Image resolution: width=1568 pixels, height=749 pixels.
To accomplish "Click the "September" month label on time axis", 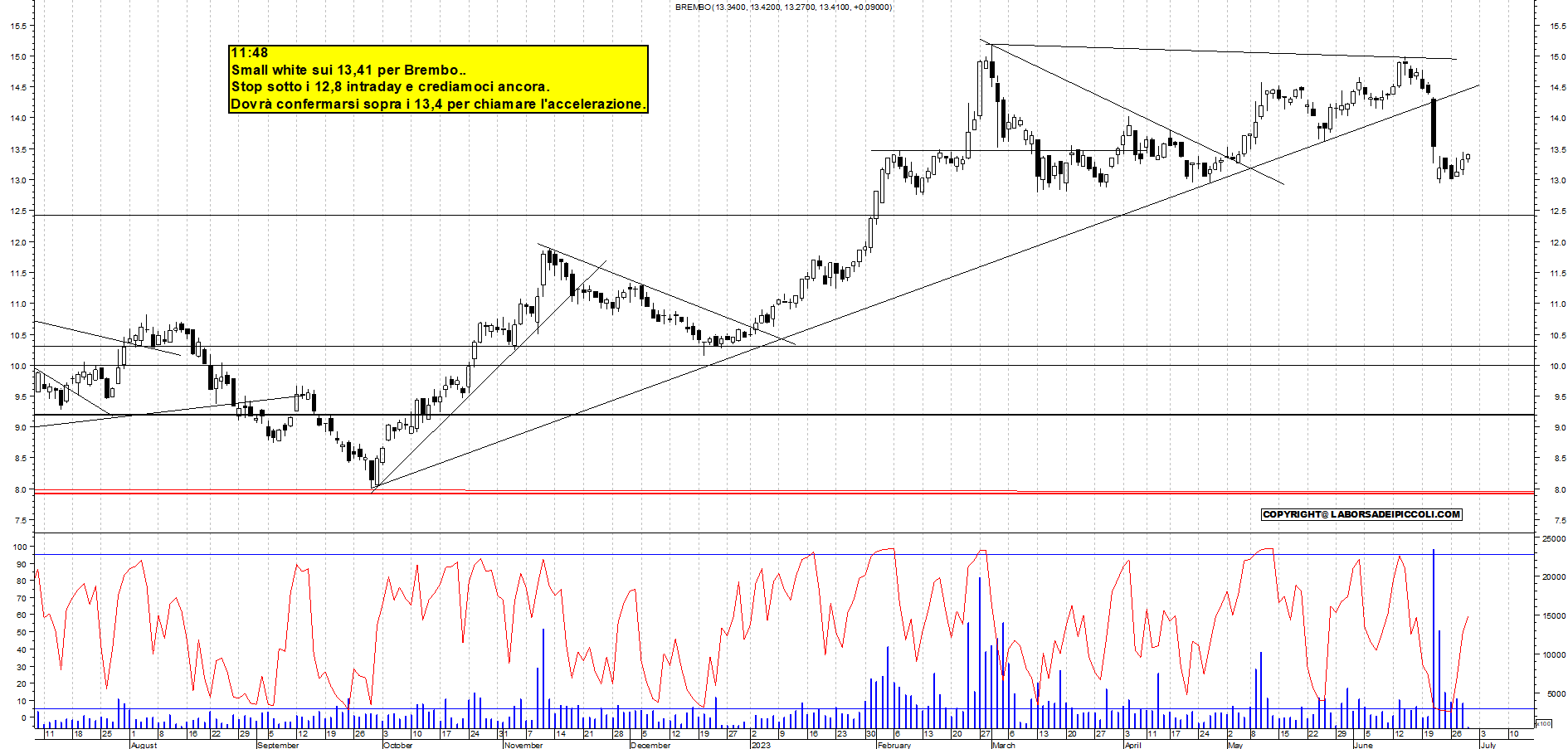I will [x=278, y=745].
